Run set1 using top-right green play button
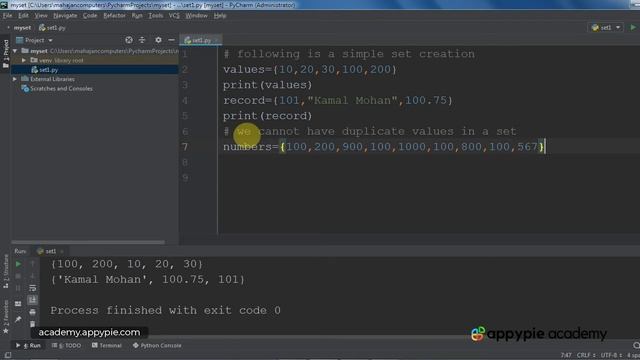This screenshot has width=640, height=360. pos(633,27)
